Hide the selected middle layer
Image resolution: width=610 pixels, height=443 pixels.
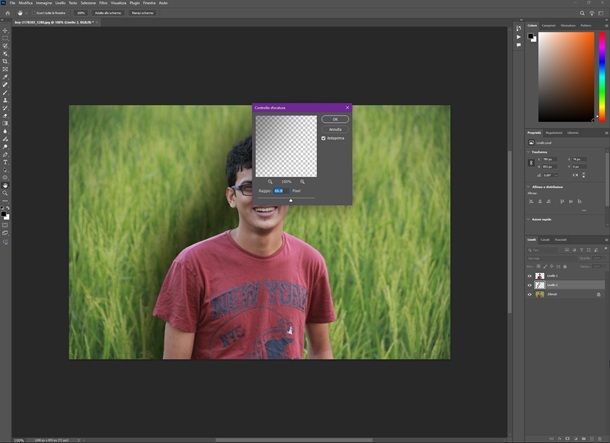529,285
